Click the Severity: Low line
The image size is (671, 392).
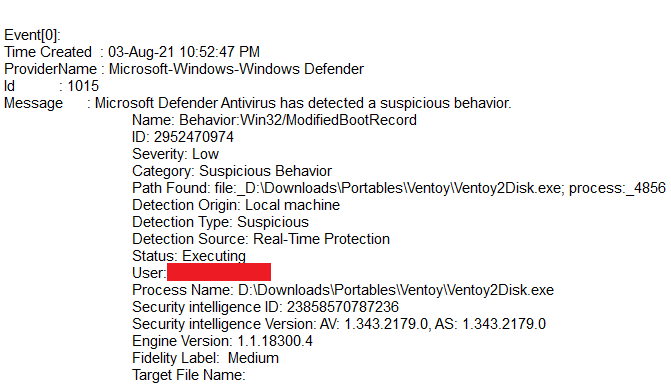pyautogui.click(x=175, y=154)
